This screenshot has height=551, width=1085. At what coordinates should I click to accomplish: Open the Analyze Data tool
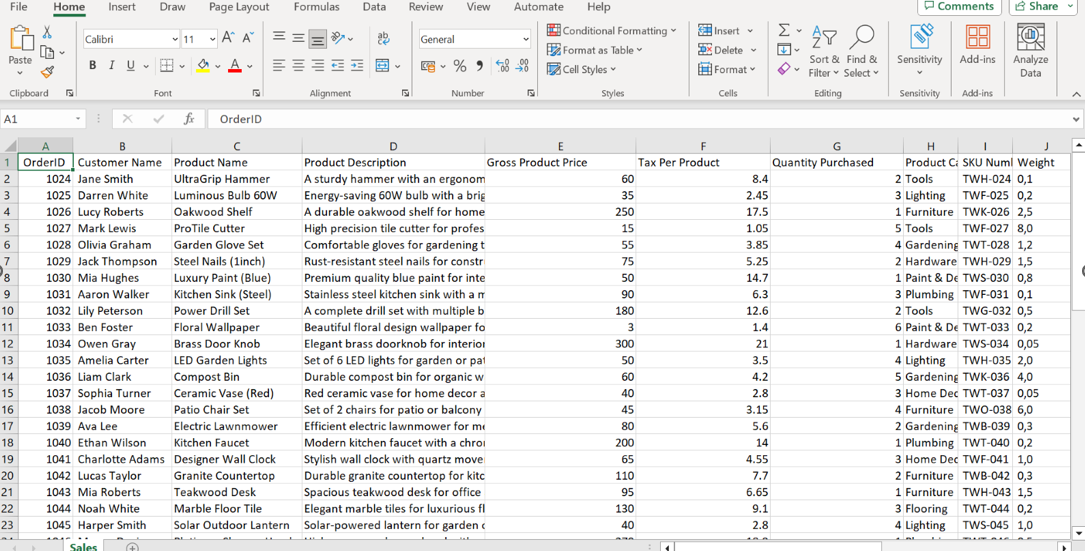click(1030, 51)
